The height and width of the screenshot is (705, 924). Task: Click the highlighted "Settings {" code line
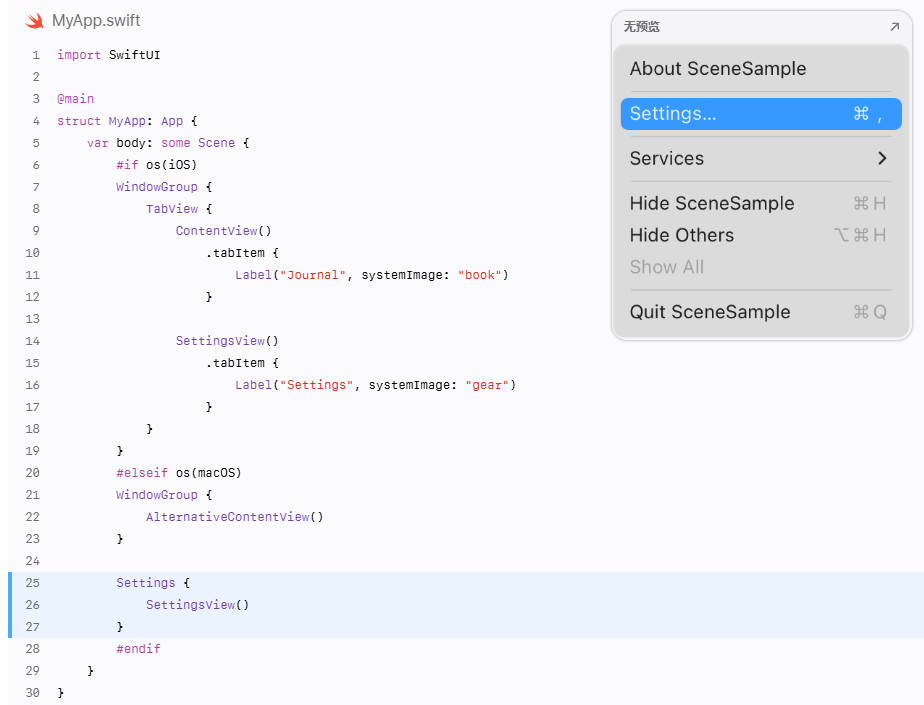pos(153,583)
